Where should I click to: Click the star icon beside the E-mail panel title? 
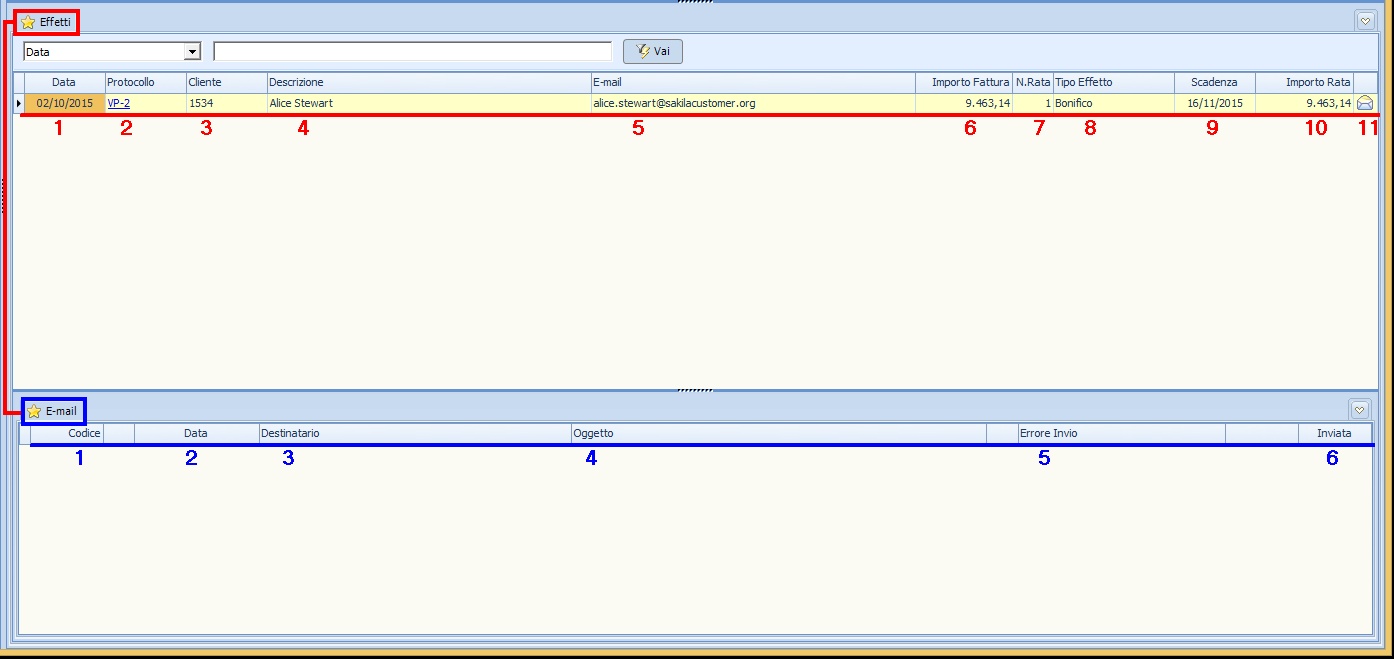coord(34,411)
